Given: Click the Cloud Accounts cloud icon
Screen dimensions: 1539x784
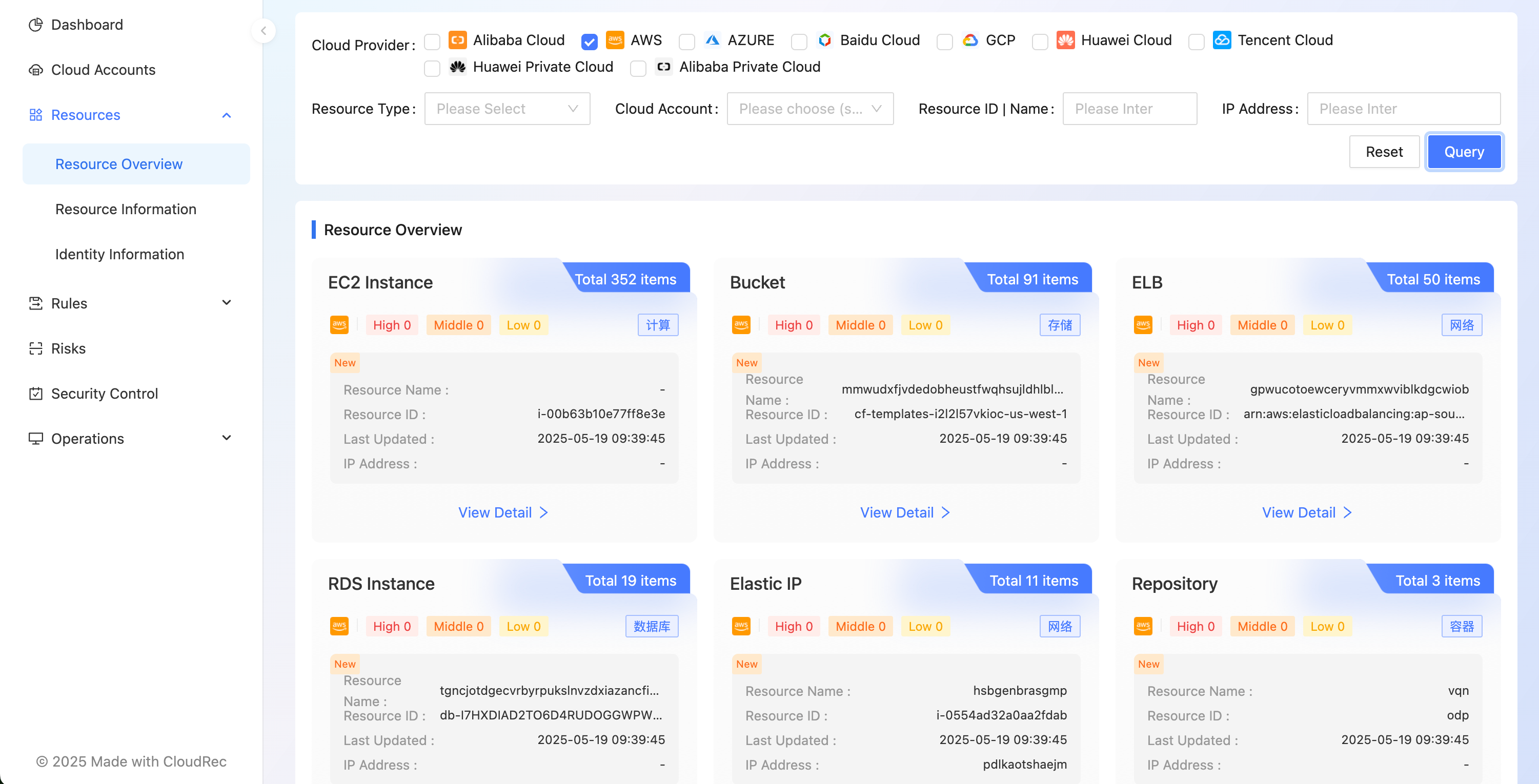Looking at the screenshot, I should click(36, 70).
